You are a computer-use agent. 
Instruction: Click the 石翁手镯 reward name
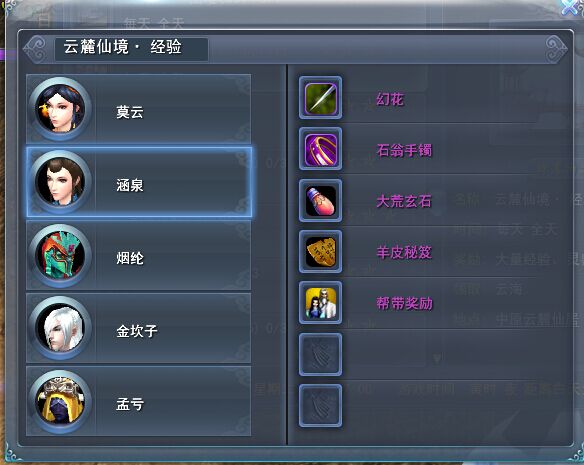404,150
